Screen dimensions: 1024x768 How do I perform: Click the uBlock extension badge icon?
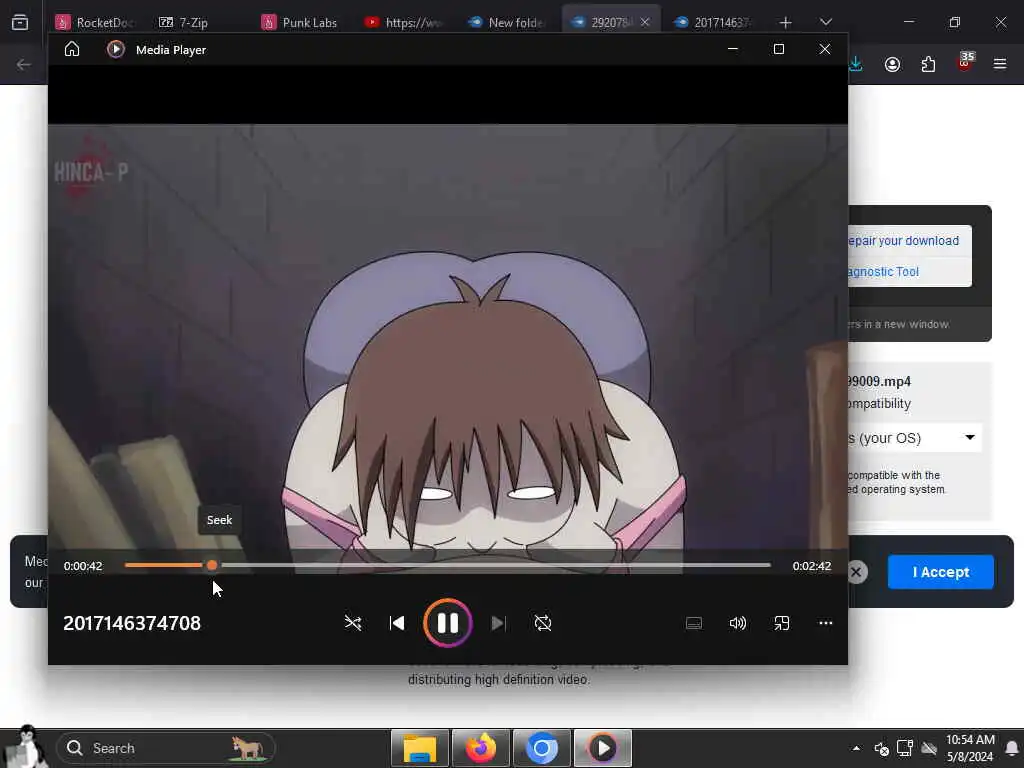(965, 62)
